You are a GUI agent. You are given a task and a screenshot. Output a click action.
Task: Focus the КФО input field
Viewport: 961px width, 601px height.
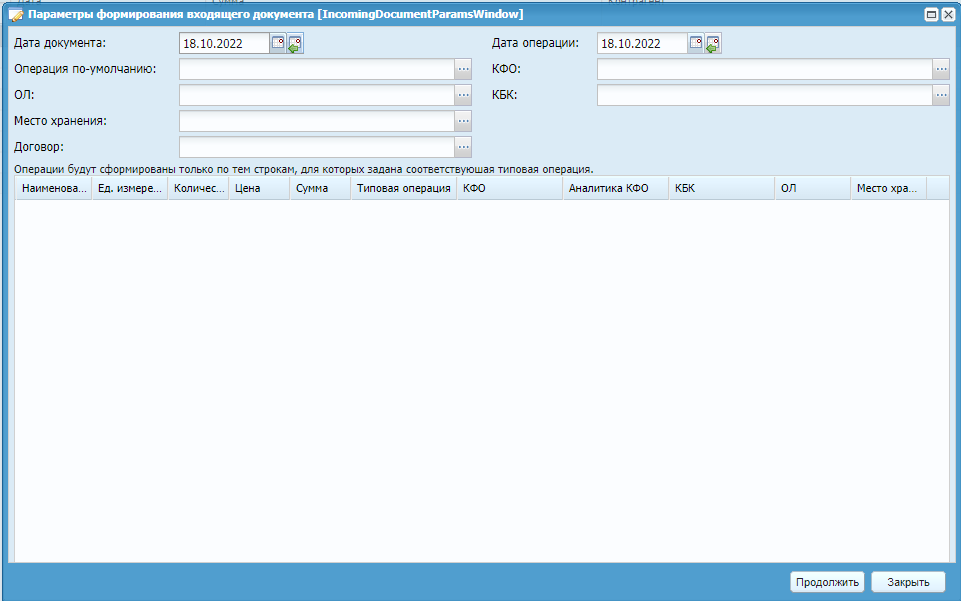765,69
